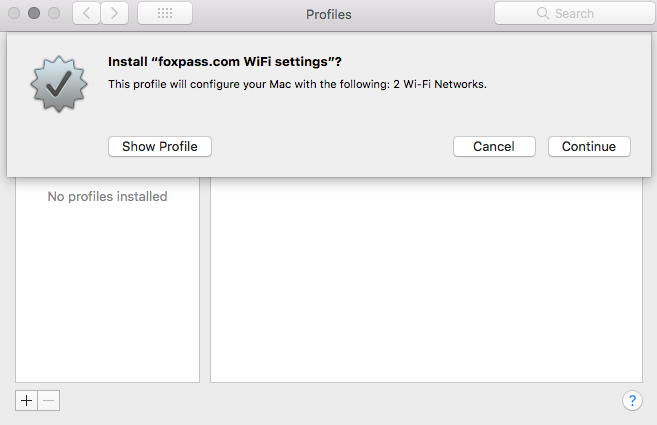Open help with the question mark

tap(632, 401)
